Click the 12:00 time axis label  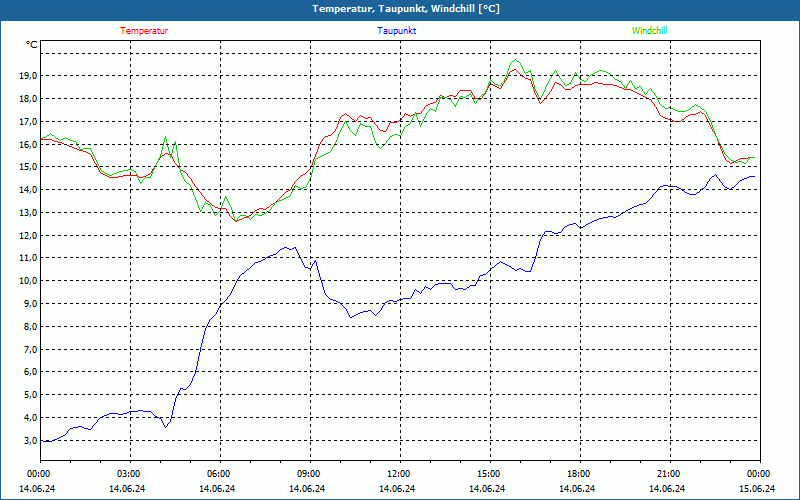399,474
